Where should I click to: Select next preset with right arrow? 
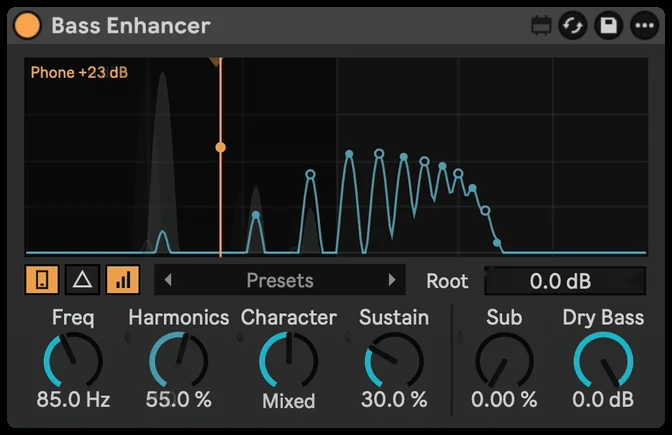click(391, 280)
